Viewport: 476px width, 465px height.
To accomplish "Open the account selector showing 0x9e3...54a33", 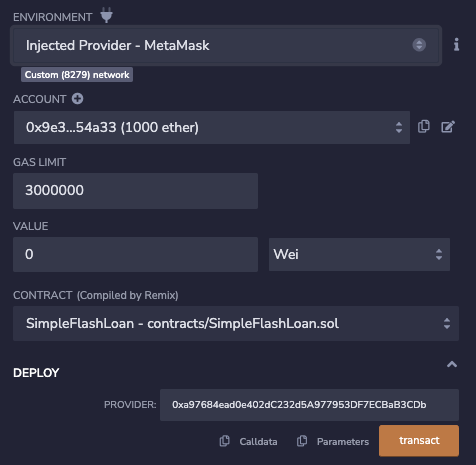I will point(212,127).
